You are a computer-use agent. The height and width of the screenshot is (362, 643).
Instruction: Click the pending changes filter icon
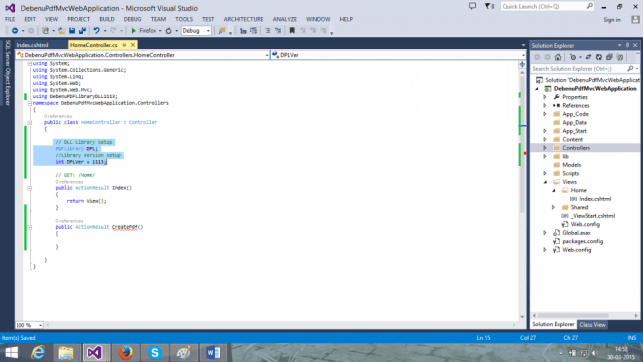[x=573, y=57]
